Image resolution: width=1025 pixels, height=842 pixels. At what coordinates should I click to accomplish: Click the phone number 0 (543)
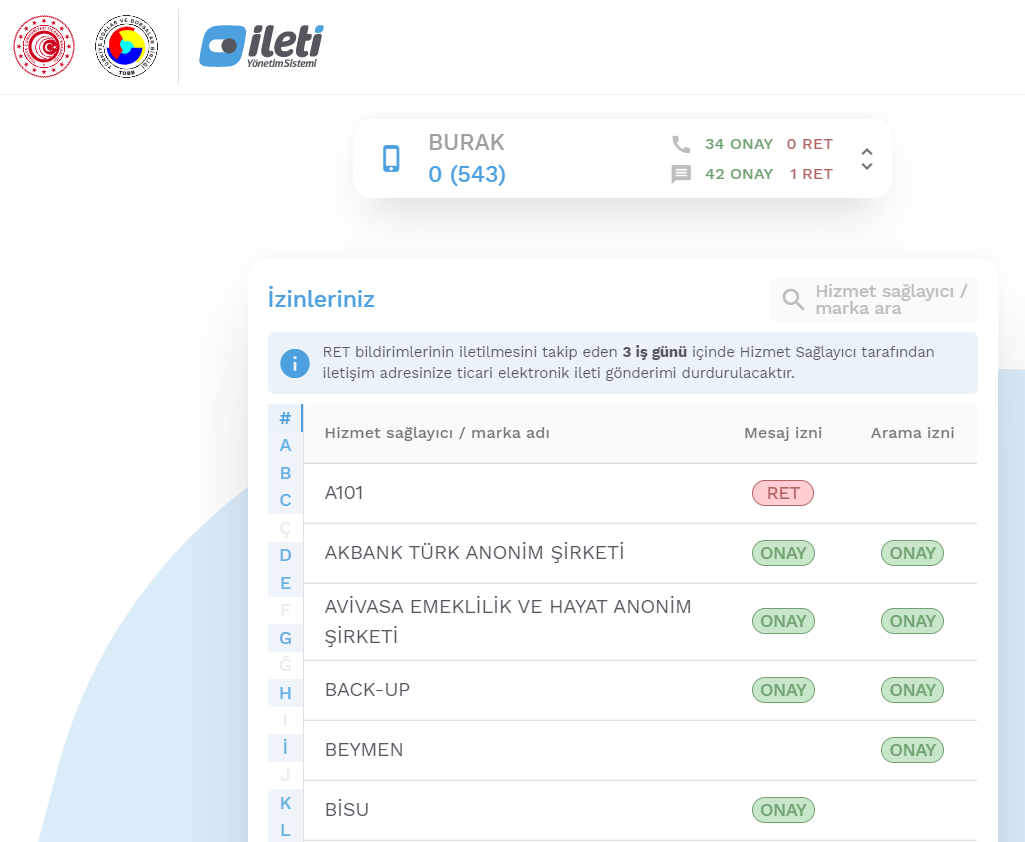467,174
